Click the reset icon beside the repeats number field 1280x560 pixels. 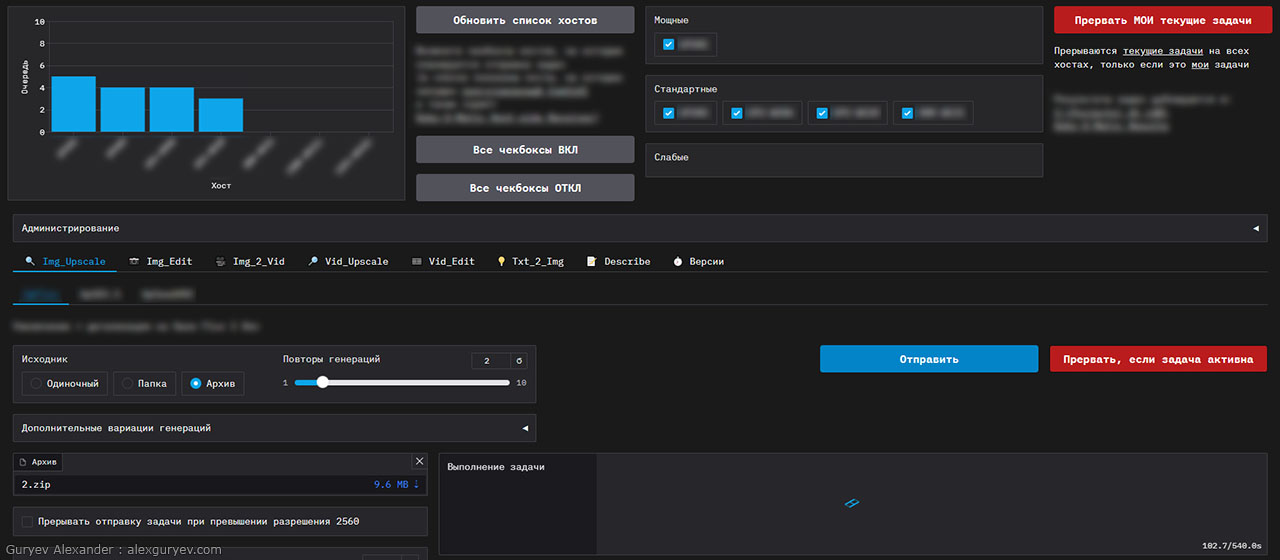[519, 361]
